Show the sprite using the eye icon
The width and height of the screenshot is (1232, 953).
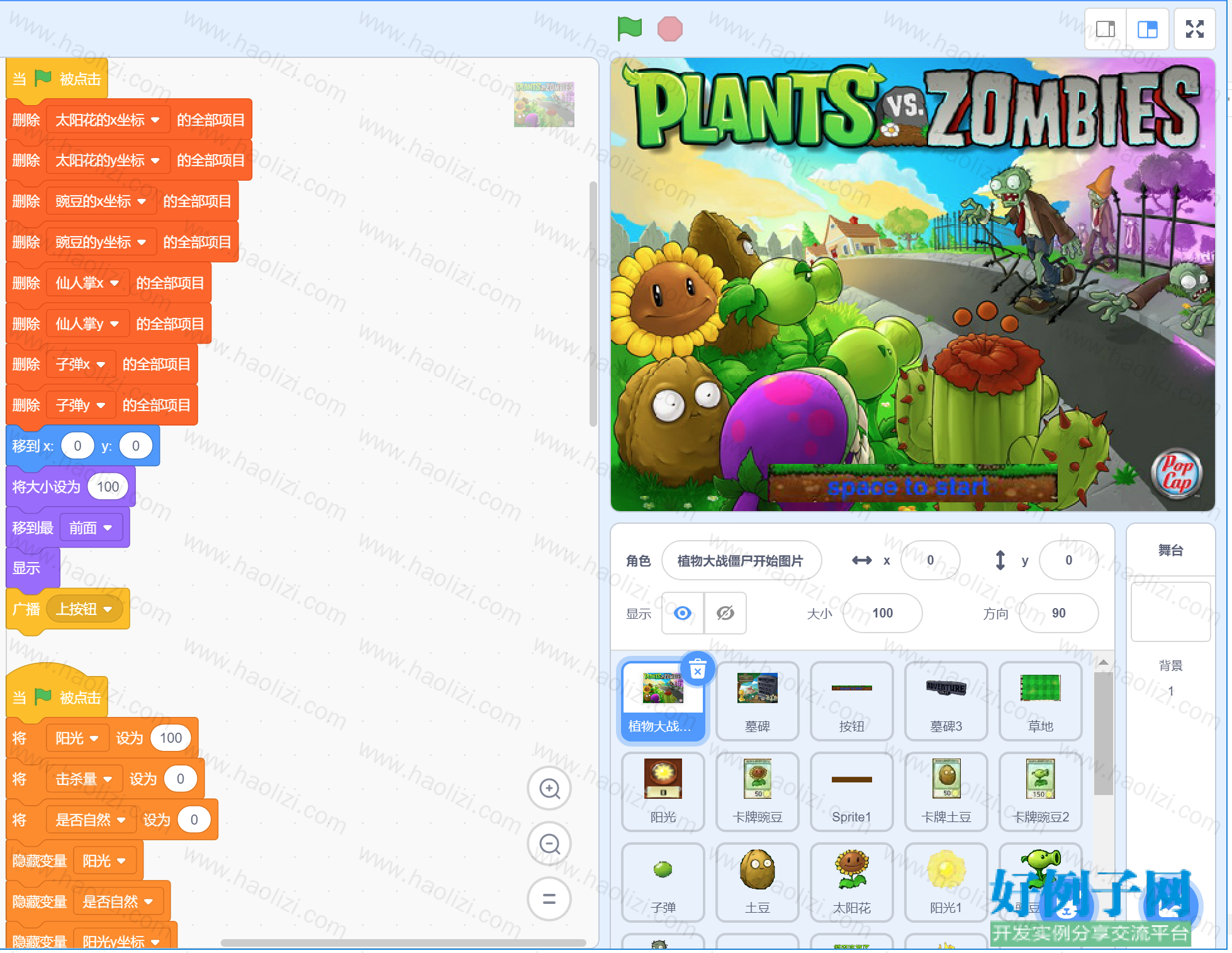(683, 613)
